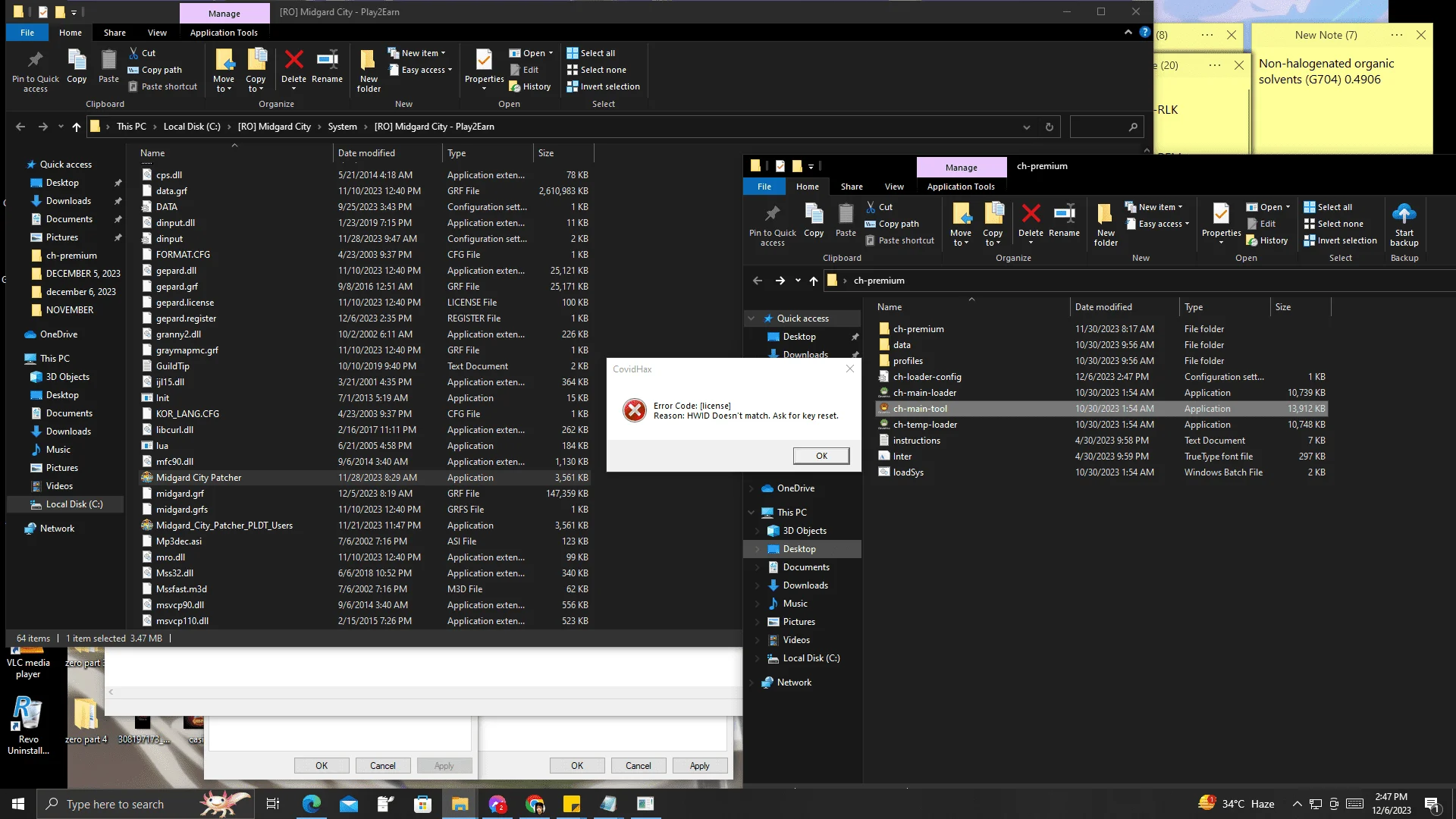Click Refresh icon in Midgard City address bar
The image size is (1456, 819).
pyautogui.click(x=1049, y=127)
